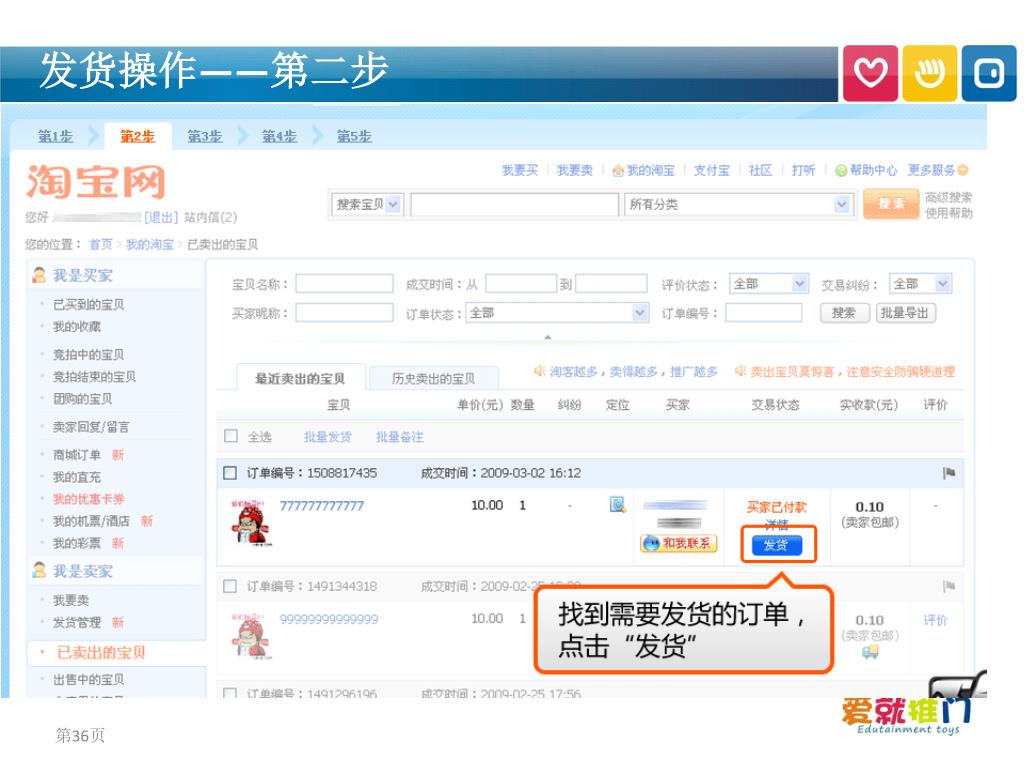Open 我的优惠卡券 in the sidebar
The height and width of the screenshot is (768, 1024).
click(89, 499)
